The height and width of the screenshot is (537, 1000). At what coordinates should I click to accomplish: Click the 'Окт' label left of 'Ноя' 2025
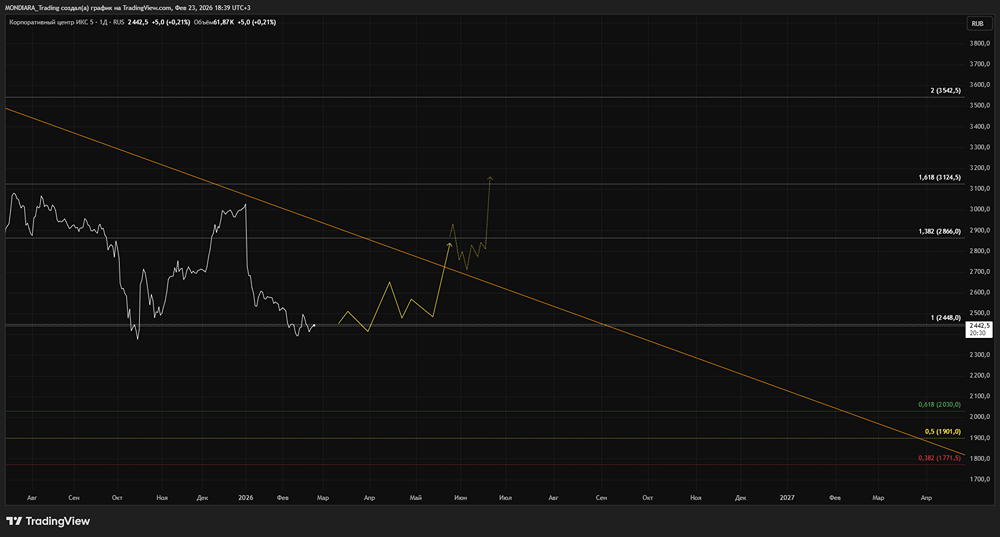click(117, 497)
